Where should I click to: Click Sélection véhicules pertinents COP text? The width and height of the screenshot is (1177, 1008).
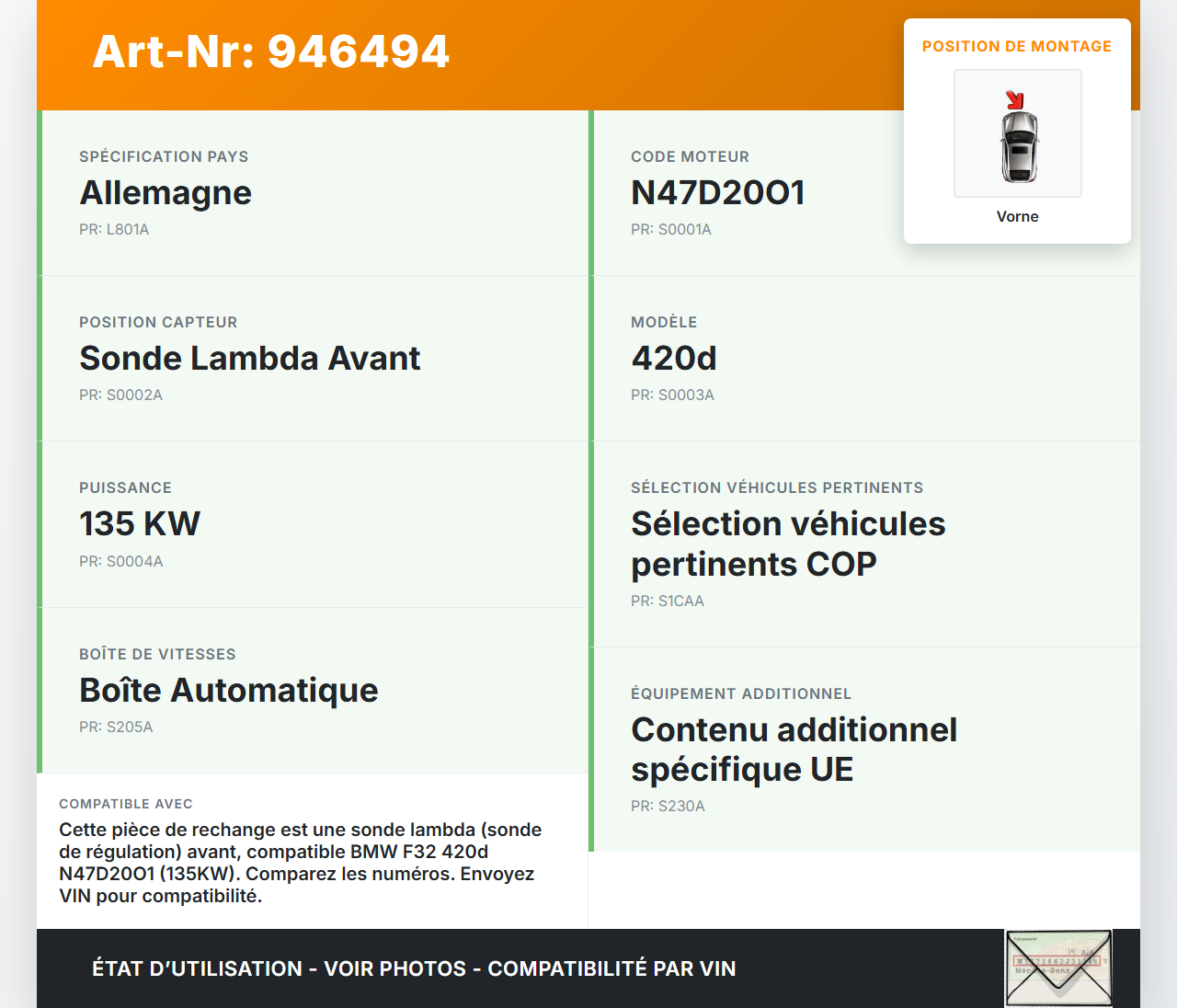click(787, 544)
